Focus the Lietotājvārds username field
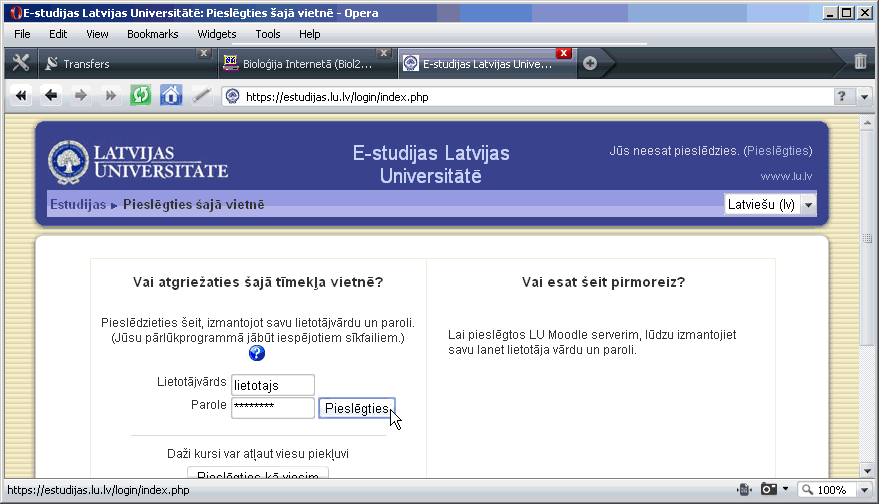Viewport: 879px width, 504px height. coord(272,385)
